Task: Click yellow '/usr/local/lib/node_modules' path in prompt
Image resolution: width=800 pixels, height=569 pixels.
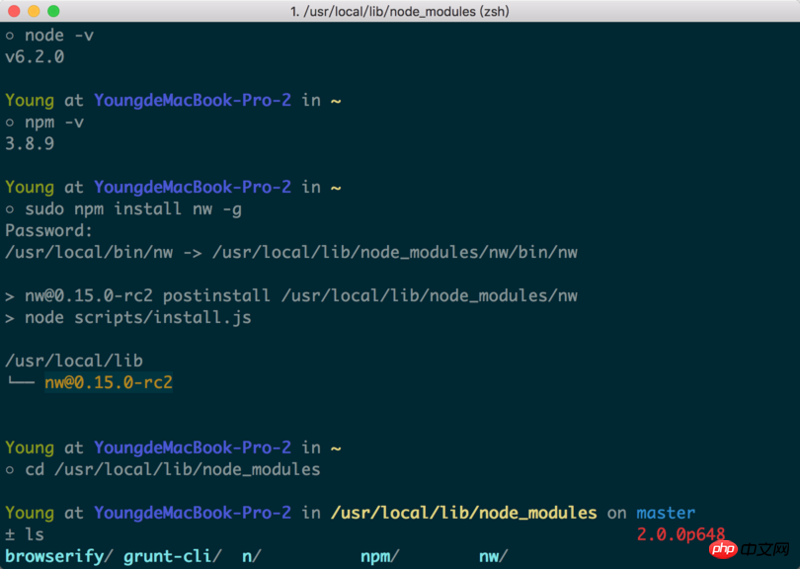Action: [x=464, y=513]
